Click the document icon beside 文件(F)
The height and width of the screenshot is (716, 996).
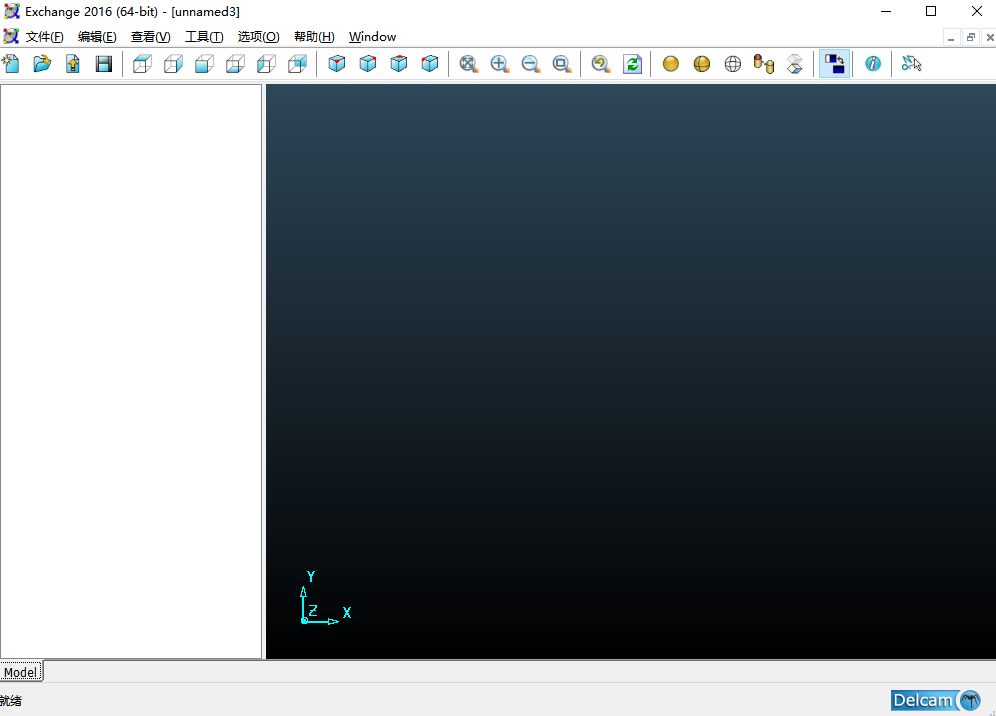(x=11, y=36)
